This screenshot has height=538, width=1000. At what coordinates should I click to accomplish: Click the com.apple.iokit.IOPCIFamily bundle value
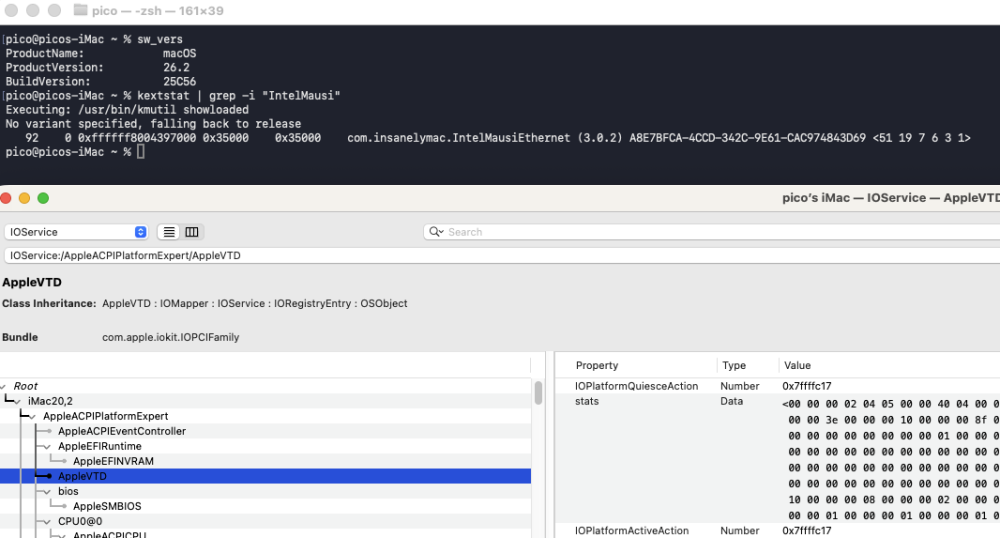[x=170, y=337]
